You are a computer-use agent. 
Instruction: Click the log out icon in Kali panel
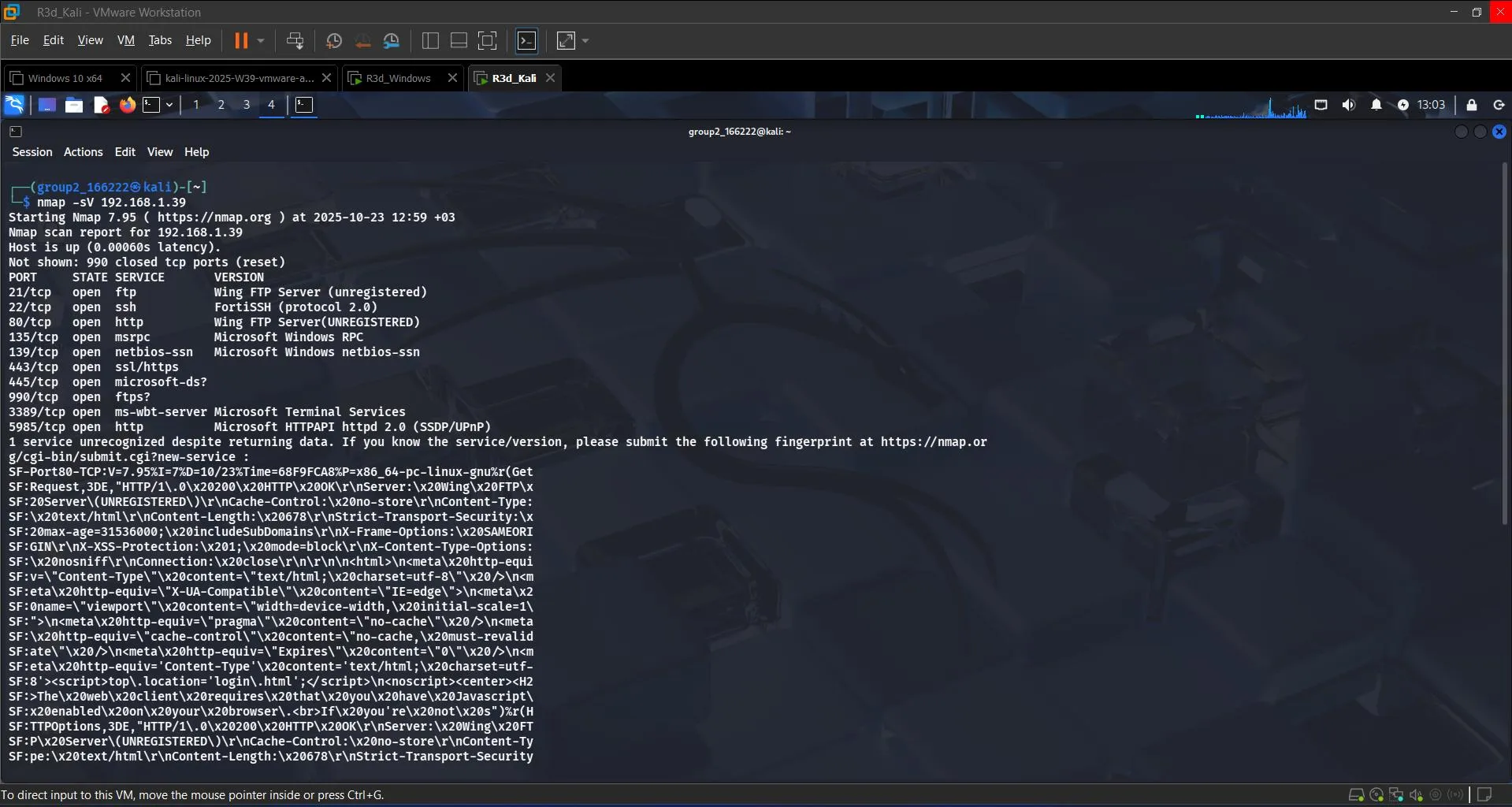[1499, 105]
